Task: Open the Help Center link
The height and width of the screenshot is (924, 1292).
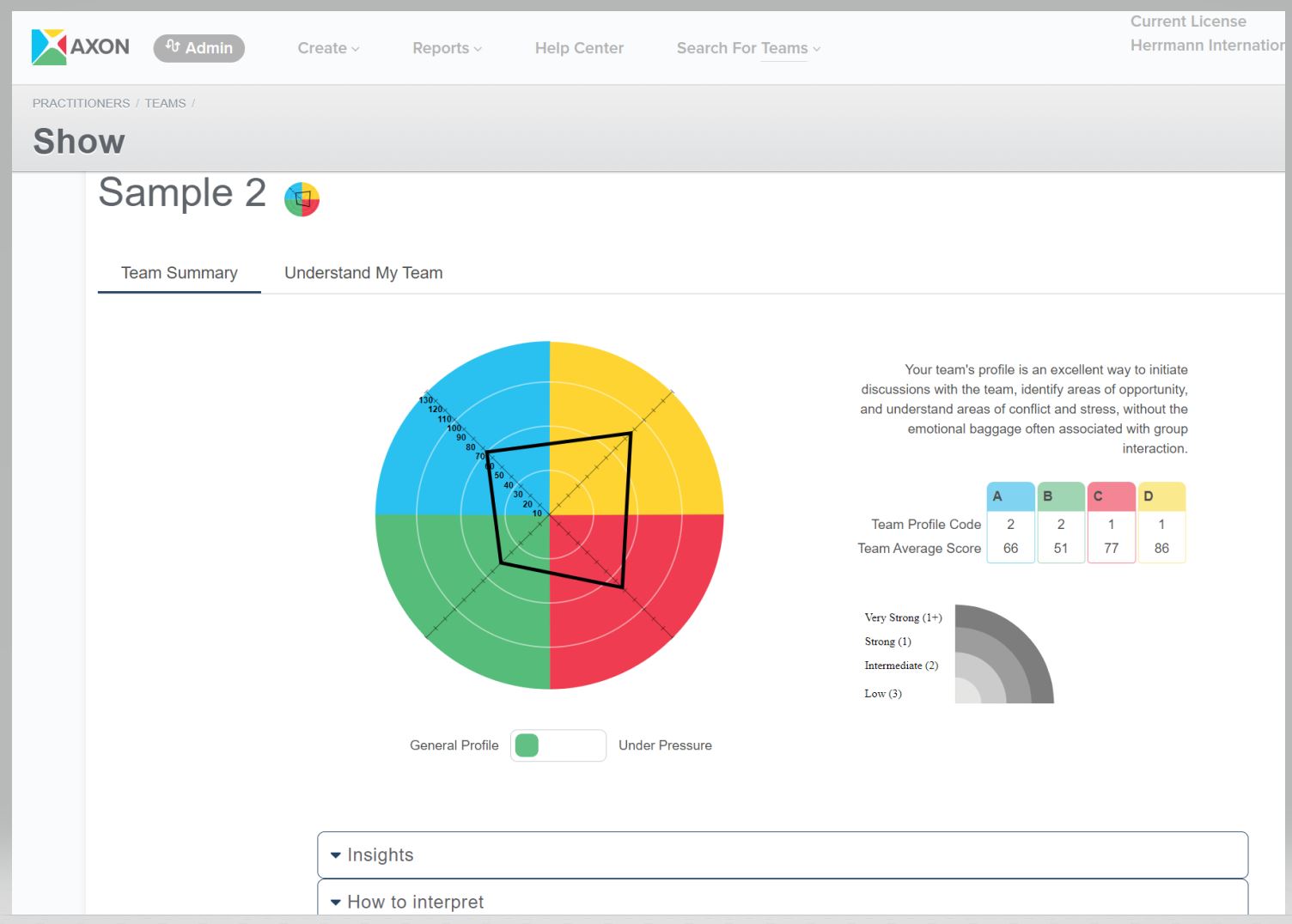Action: pyautogui.click(x=579, y=48)
